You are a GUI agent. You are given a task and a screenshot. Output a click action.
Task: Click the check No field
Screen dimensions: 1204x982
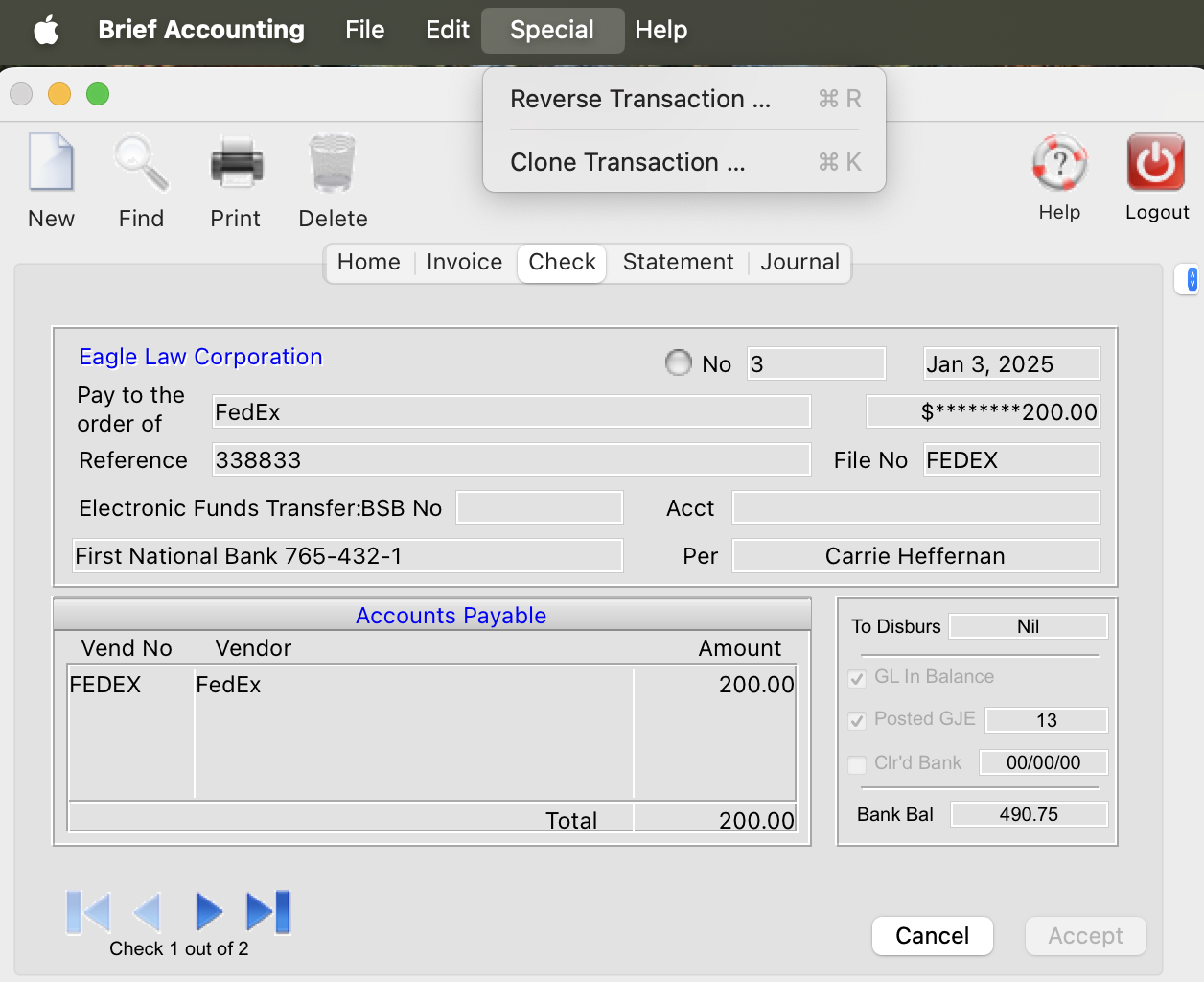(x=816, y=363)
